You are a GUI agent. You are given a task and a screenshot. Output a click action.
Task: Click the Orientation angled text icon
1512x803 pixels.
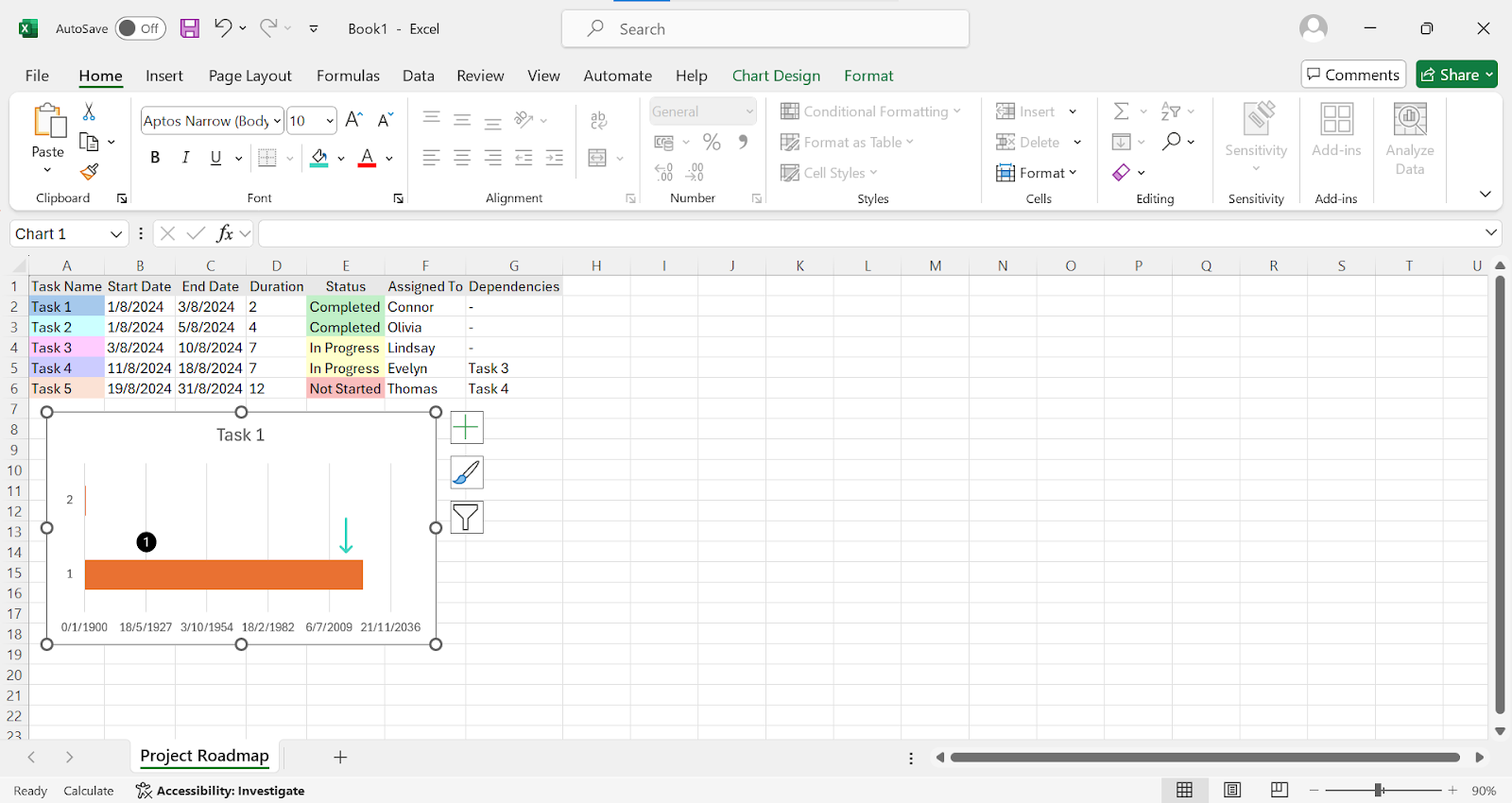524,119
